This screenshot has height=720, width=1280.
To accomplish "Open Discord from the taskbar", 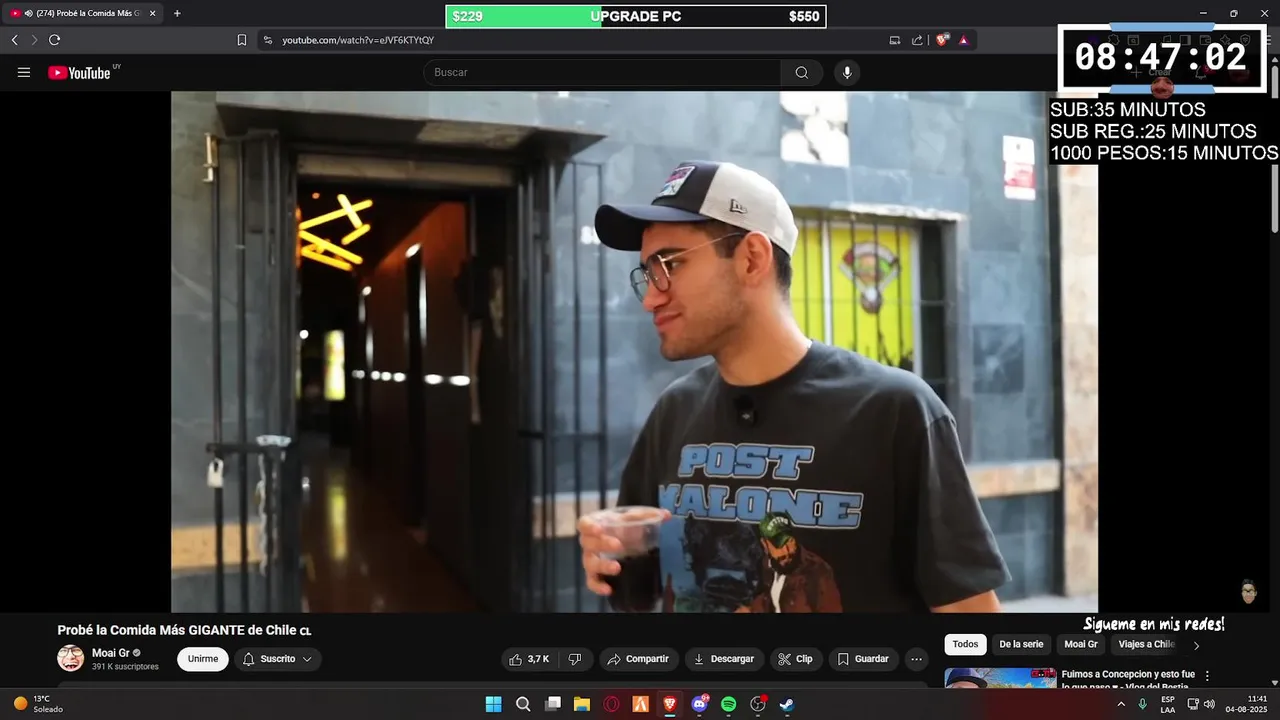I will coord(700,704).
